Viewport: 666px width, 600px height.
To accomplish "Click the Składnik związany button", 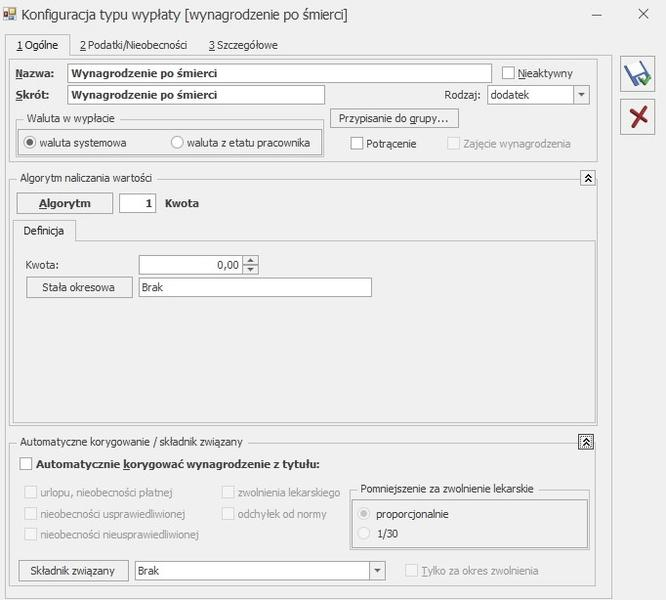I will 73,571.
